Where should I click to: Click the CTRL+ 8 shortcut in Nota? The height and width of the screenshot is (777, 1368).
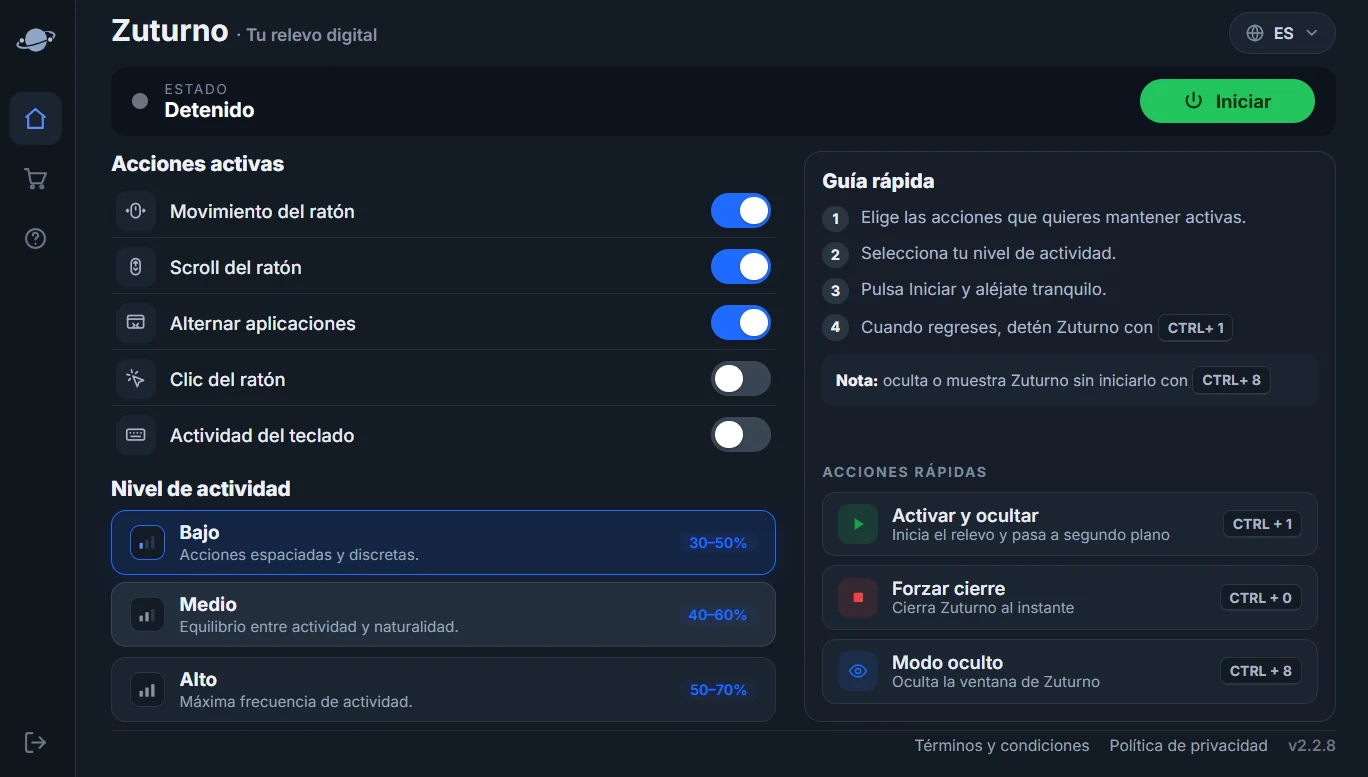click(1231, 380)
